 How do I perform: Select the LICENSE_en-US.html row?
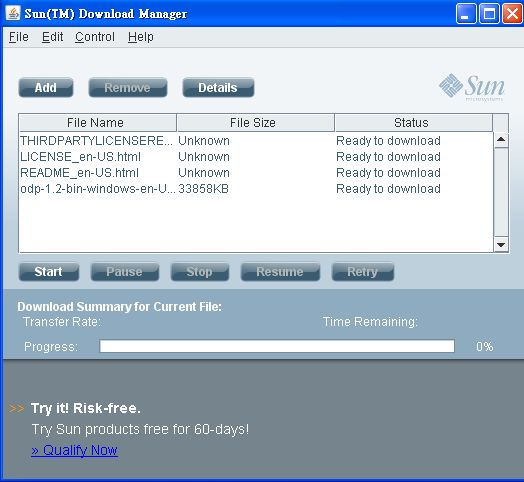pyautogui.click(x=256, y=157)
